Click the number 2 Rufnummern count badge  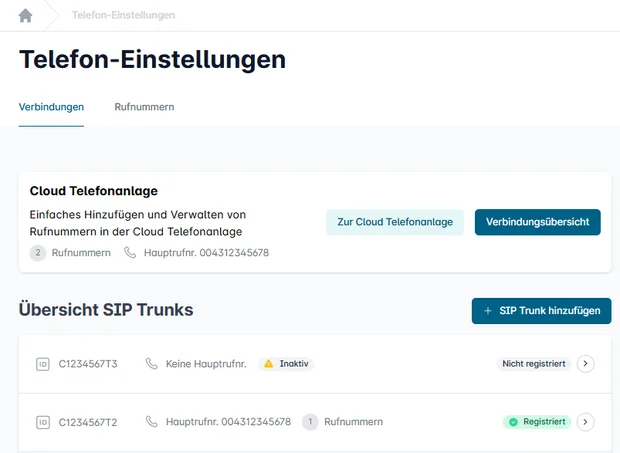pyautogui.click(x=38, y=253)
